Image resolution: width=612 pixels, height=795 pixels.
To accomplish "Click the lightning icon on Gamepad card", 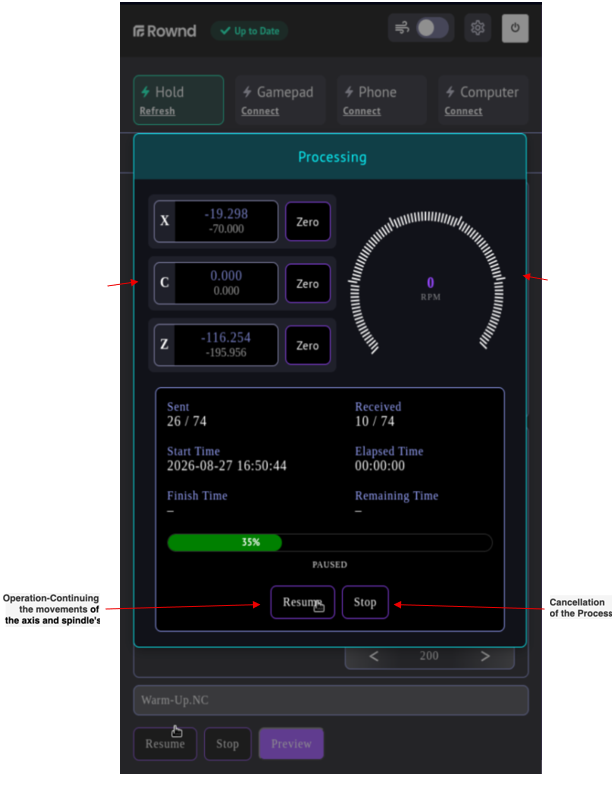I will coord(247,92).
